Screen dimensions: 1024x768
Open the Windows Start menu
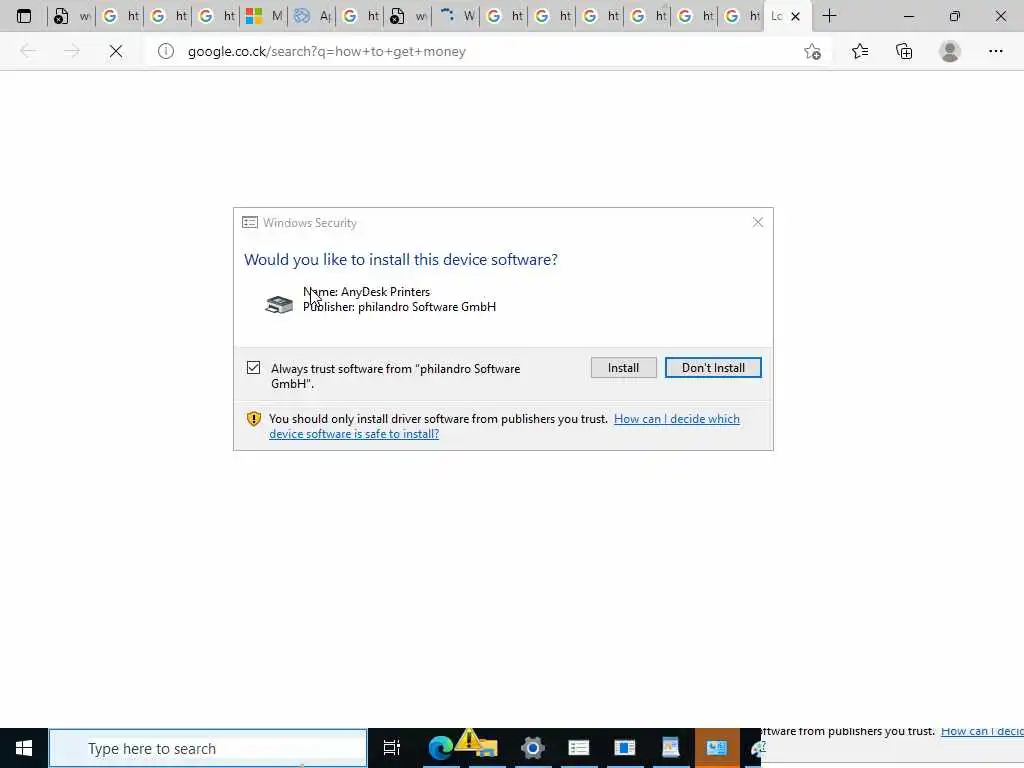pos(24,748)
